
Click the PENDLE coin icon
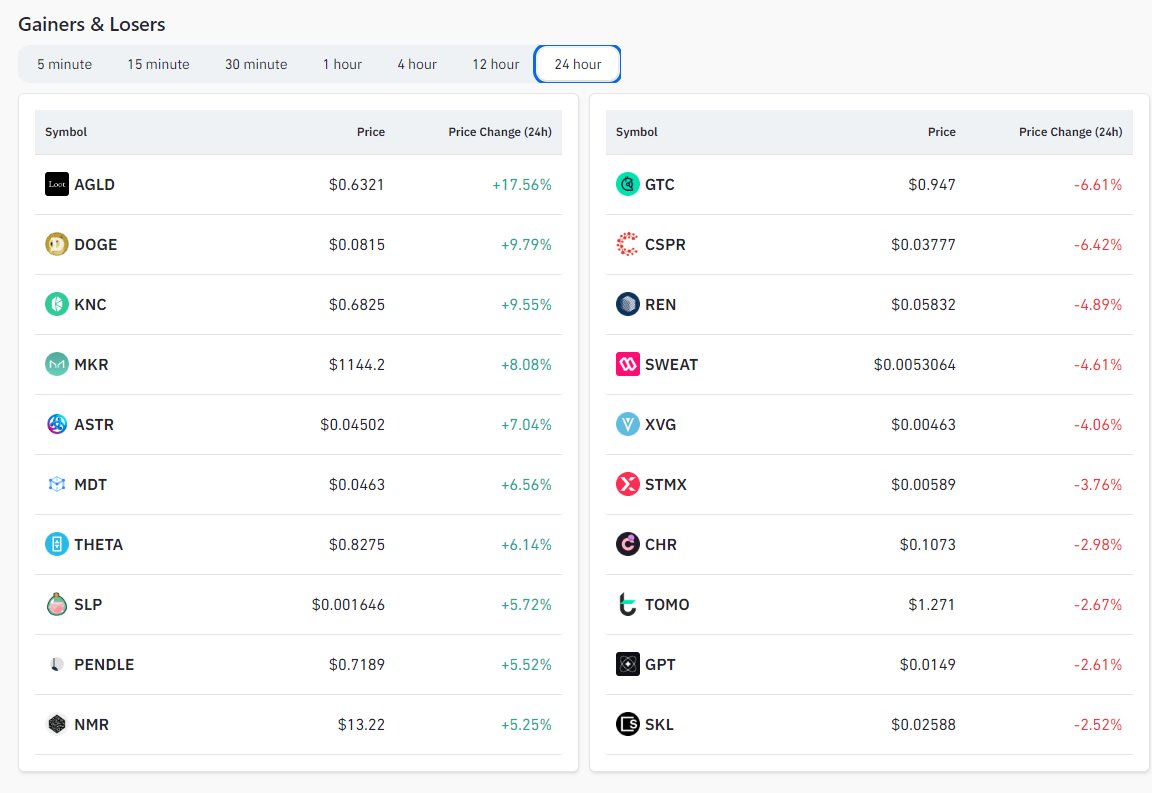coord(57,664)
